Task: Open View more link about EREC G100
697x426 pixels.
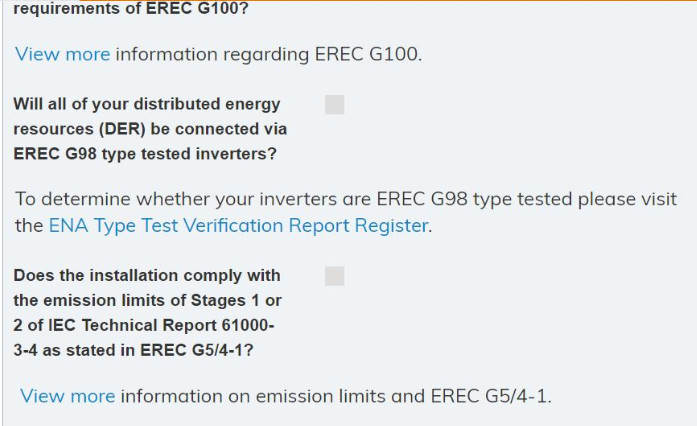Action: pos(63,54)
